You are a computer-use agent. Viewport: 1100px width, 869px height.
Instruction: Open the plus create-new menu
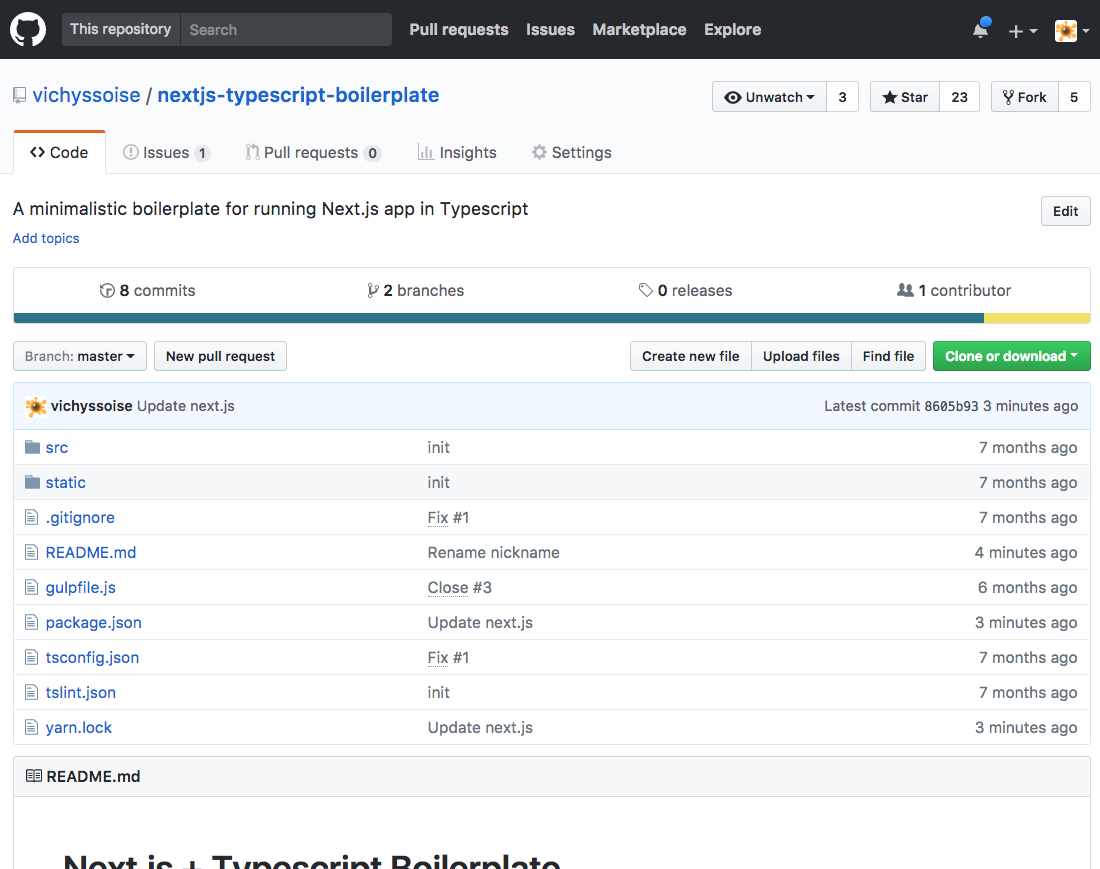pos(1022,31)
